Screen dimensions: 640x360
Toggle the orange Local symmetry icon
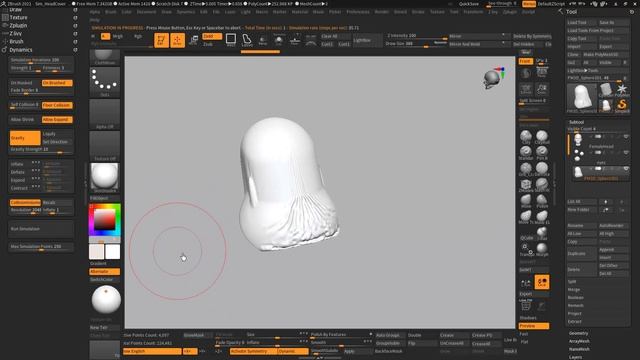coord(542,282)
